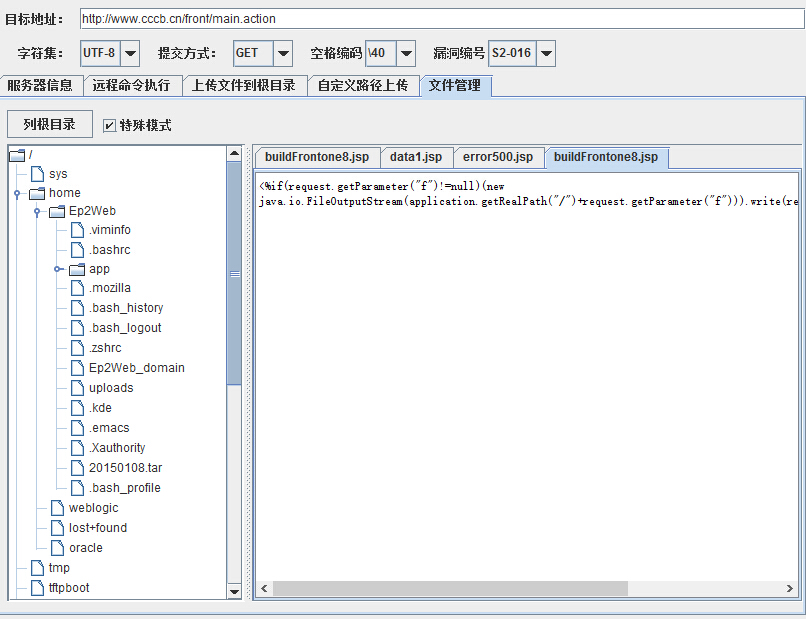Viewport: 806px width, 619px height.
Task: Click the .emacs file icon
Action: pyautogui.click(x=78, y=428)
